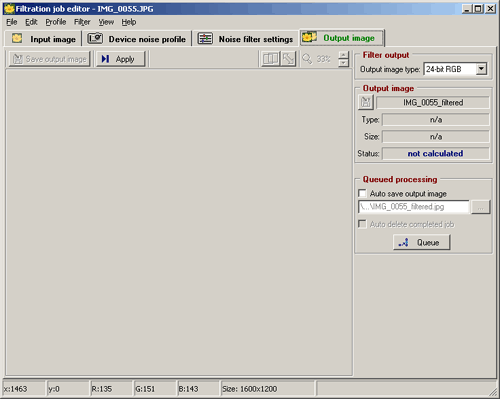Open the File menu
Viewport: 500px width, 399px height.
point(12,22)
